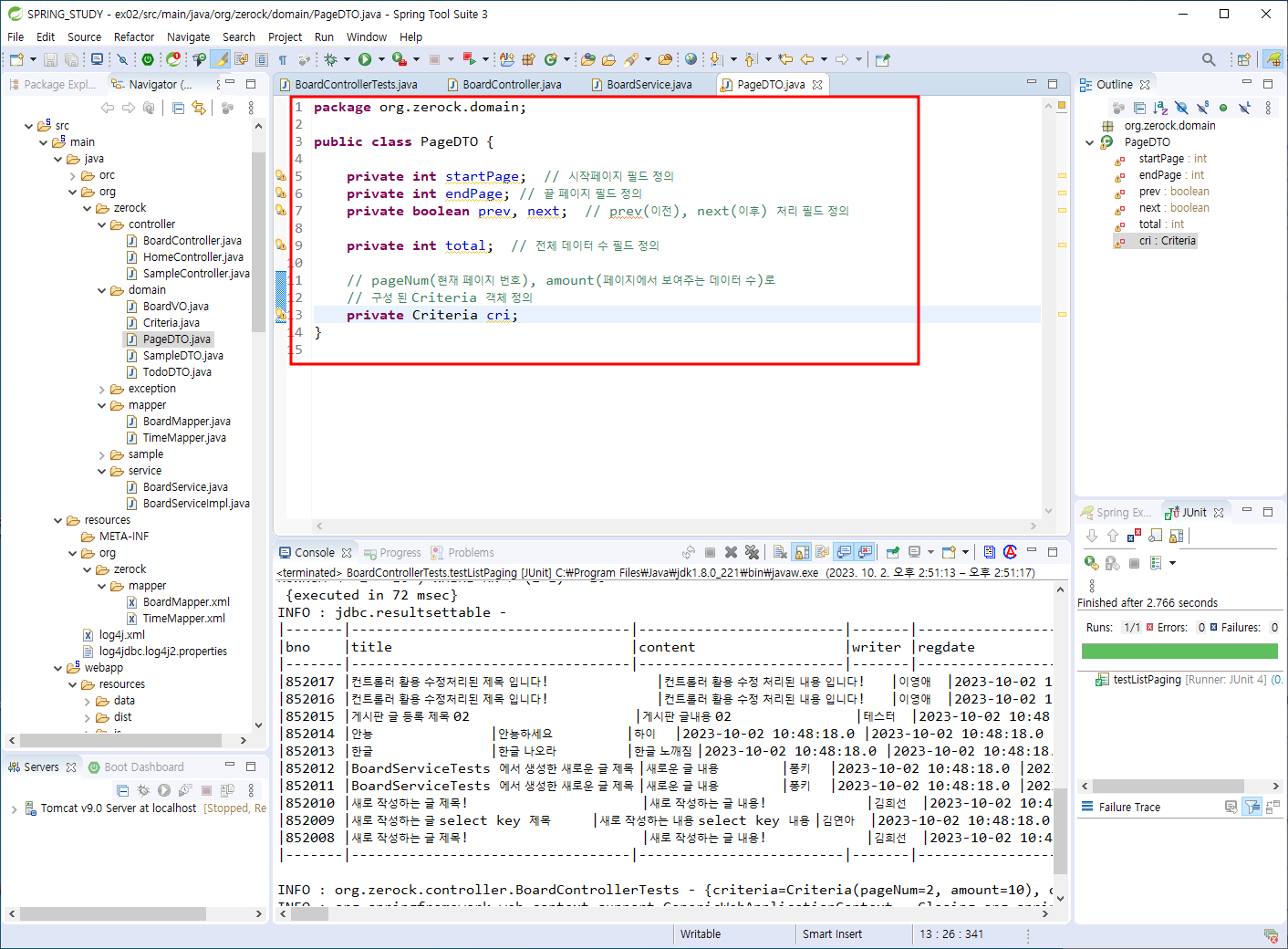Sort Outline members alphabetically
Viewport: 1288px width, 949px height.
click(x=1160, y=108)
